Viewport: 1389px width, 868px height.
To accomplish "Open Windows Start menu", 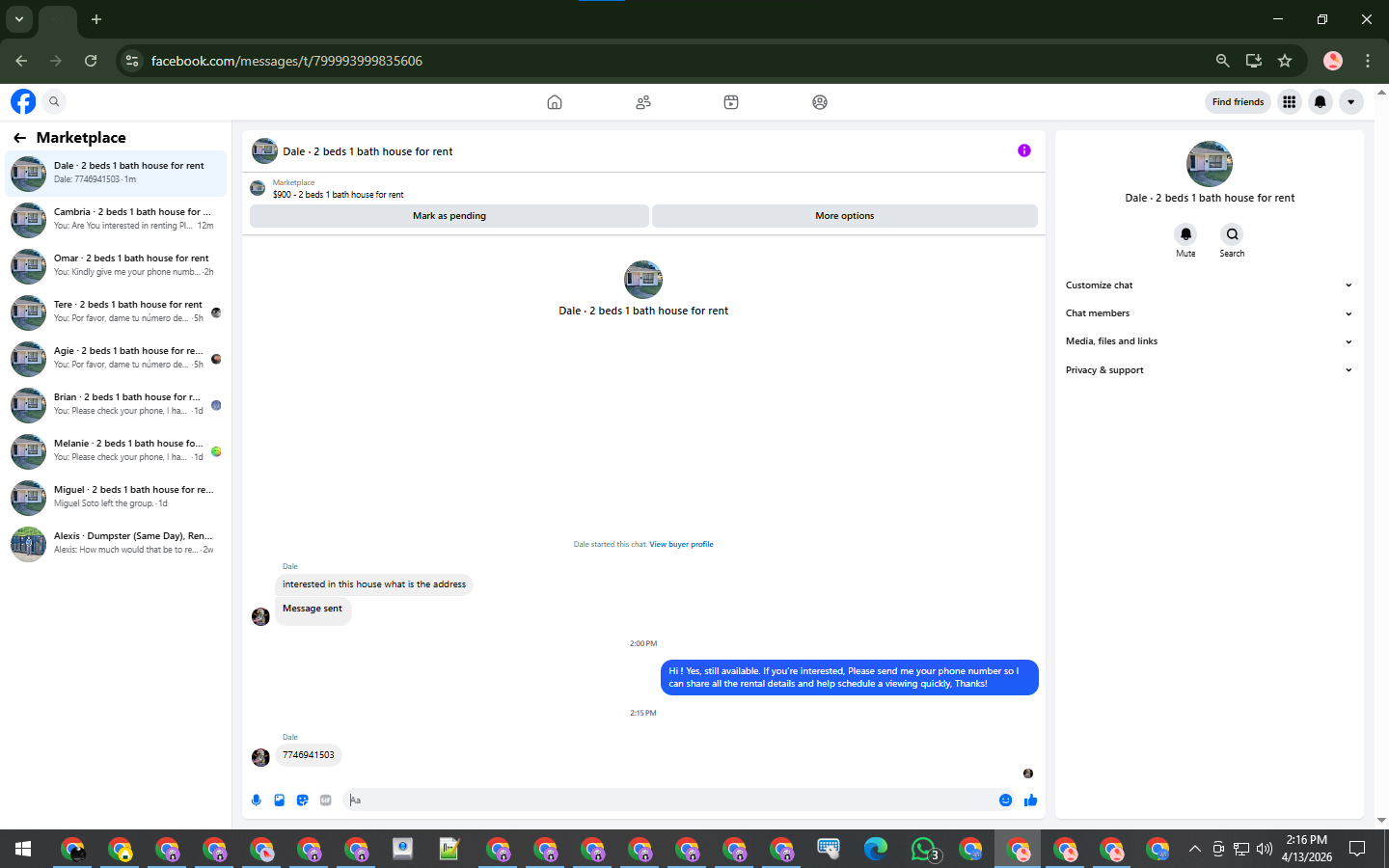I will coord(23,849).
